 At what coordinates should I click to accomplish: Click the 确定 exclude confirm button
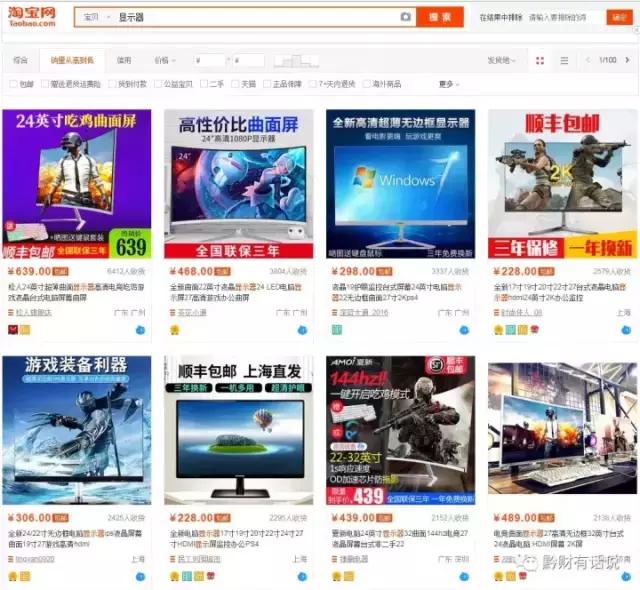click(619, 17)
